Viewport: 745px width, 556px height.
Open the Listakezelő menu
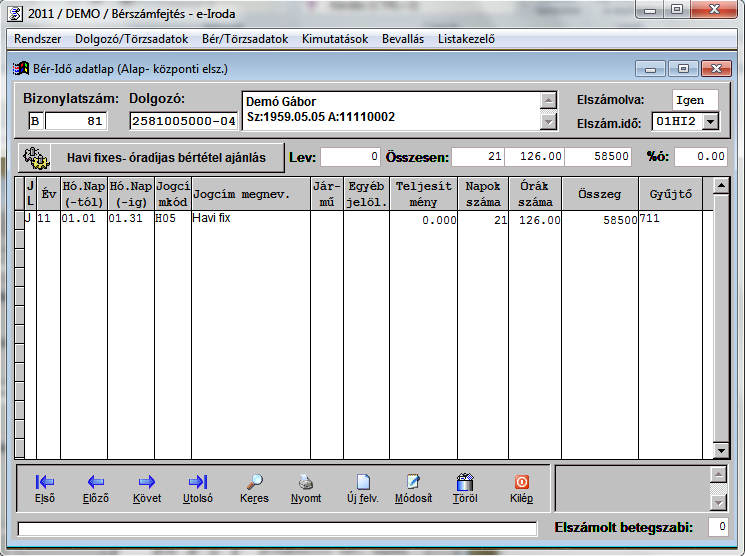pos(460,39)
